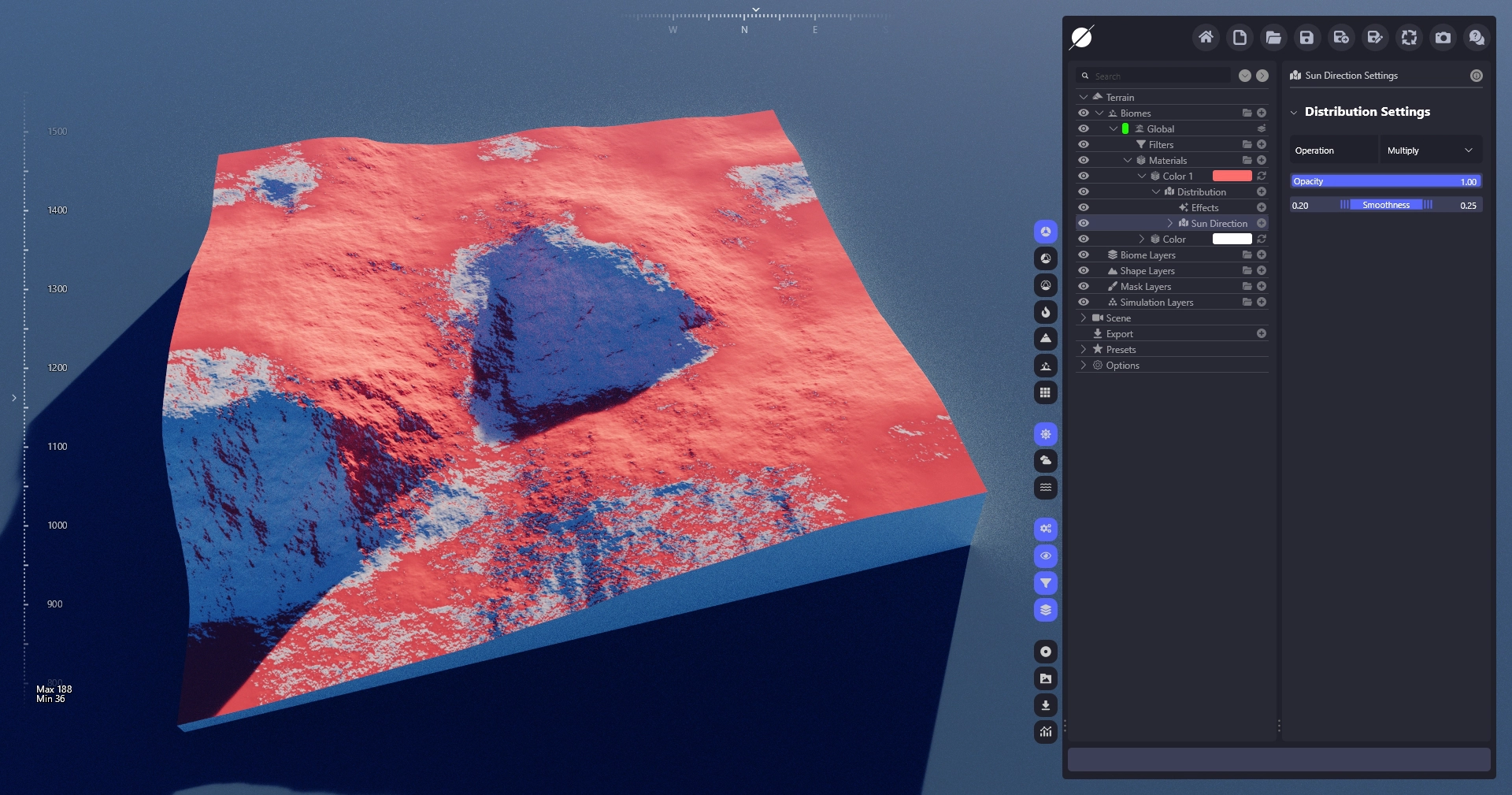This screenshot has width=1512, height=795.
Task: Toggle visibility of the Filters row
Action: point(1084,144)
